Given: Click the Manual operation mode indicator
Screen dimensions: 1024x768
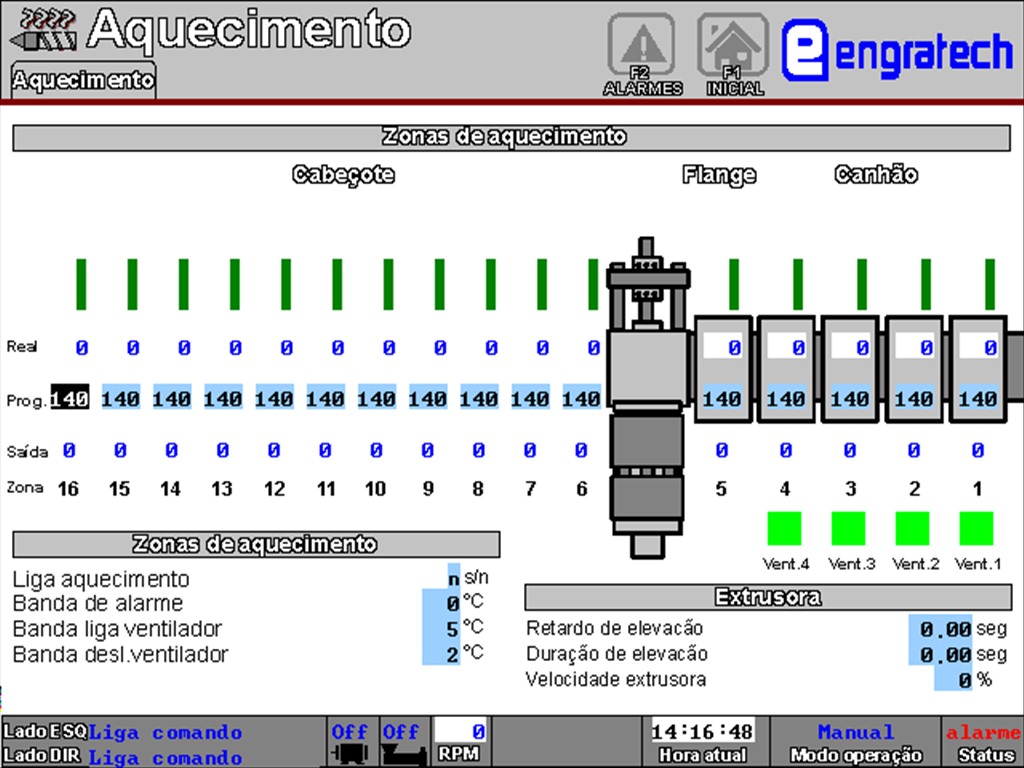Looking at the screenshot, I should 855,733.
